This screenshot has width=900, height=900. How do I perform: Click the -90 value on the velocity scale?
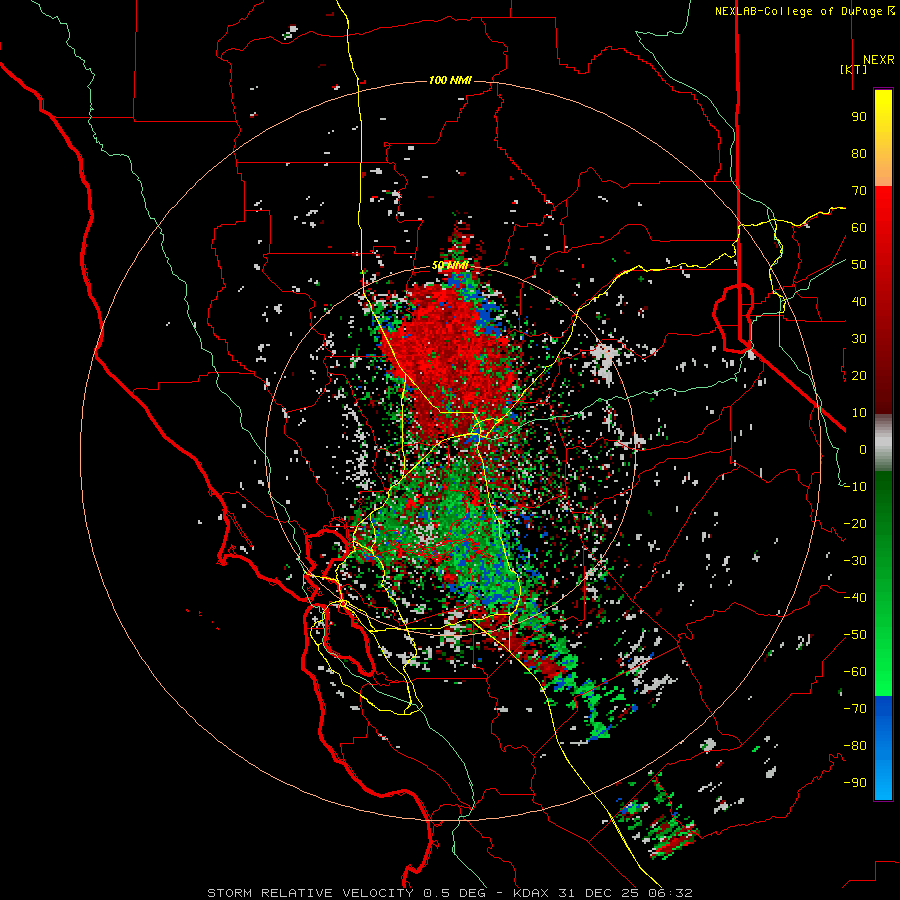pos(855,783)
